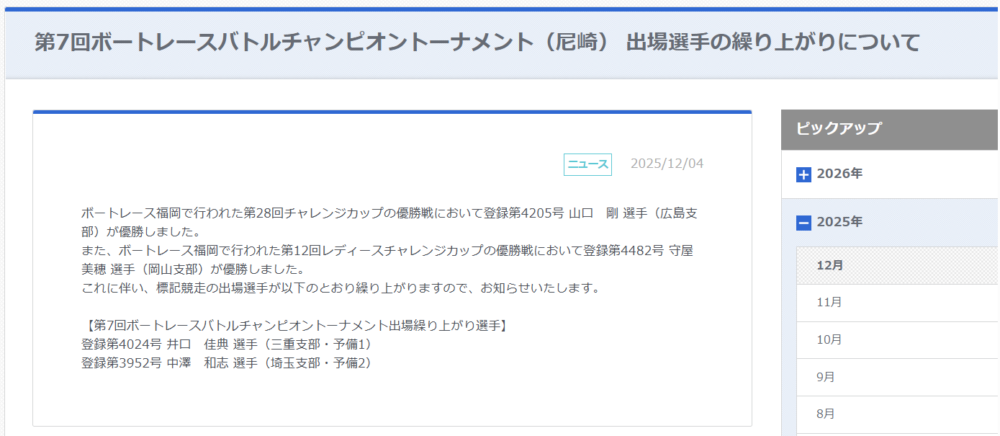Expand the 2026年 archive section
Viewport: 1000px width, 436px height.
(840, 175)
